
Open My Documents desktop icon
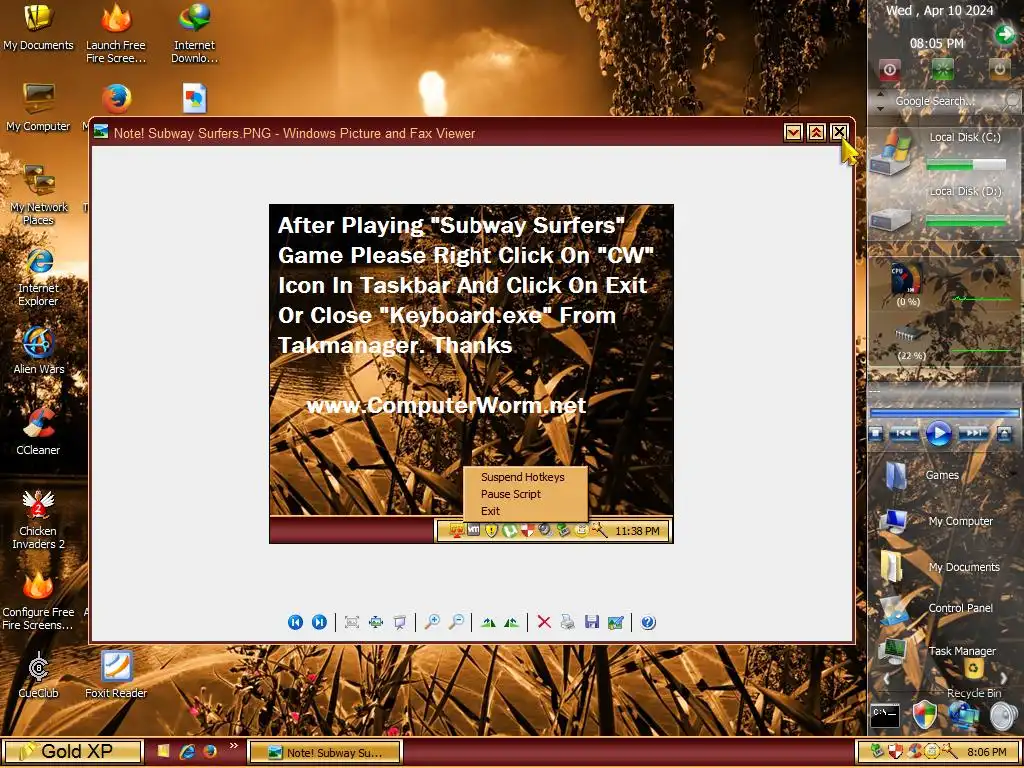pyautogui.click(x=39, y=27)
